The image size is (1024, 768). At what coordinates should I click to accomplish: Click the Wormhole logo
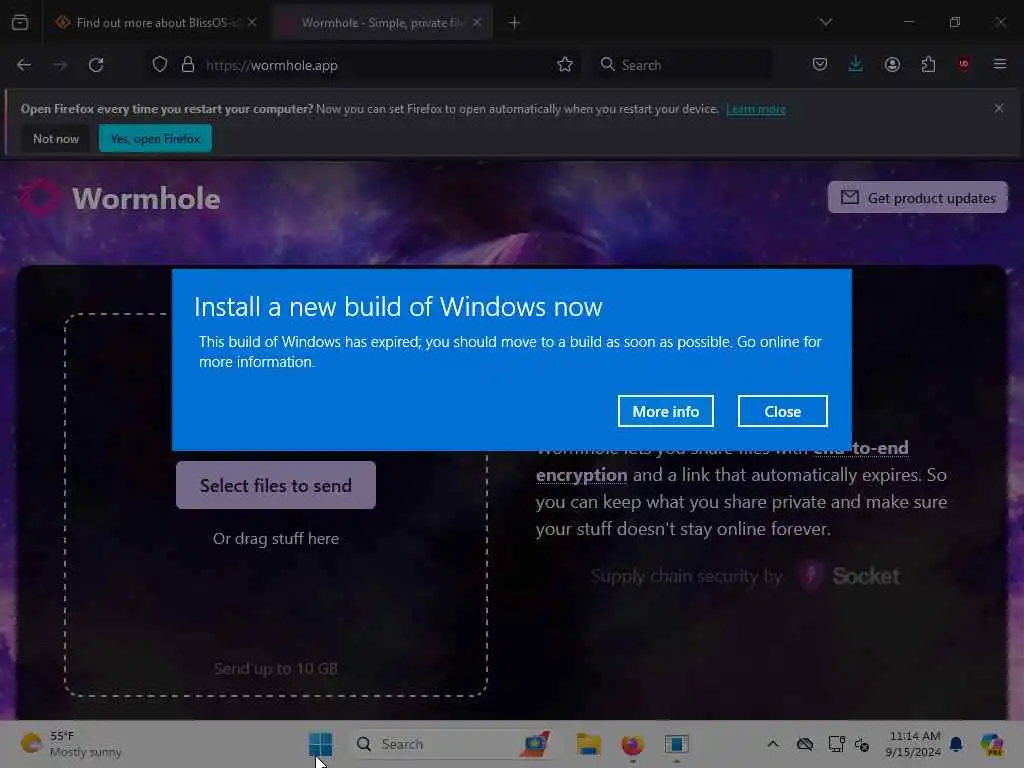click(120, 198)
